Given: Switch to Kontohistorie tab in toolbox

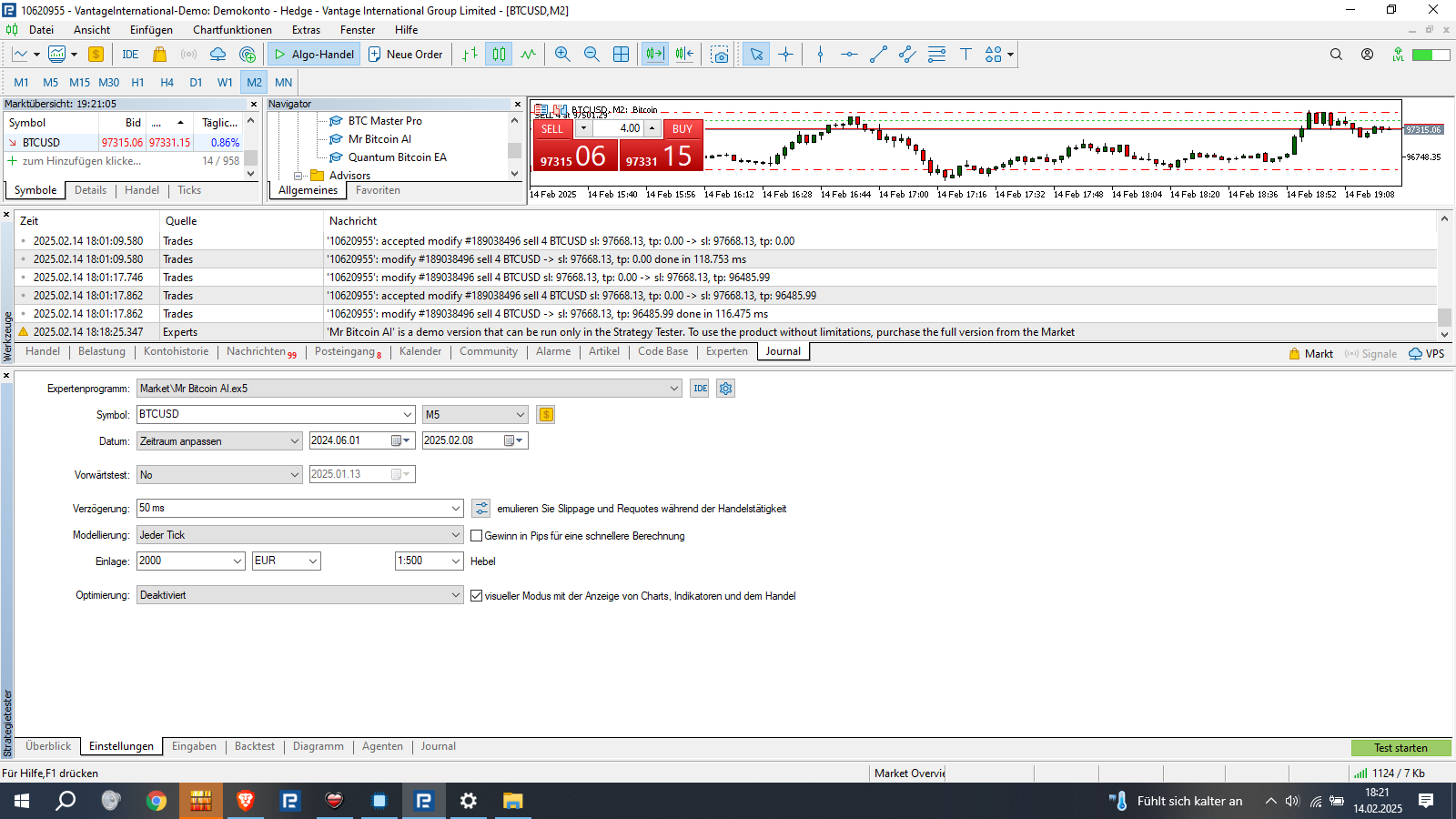Looking at the screenshot, I should click(x=176, y=352).
